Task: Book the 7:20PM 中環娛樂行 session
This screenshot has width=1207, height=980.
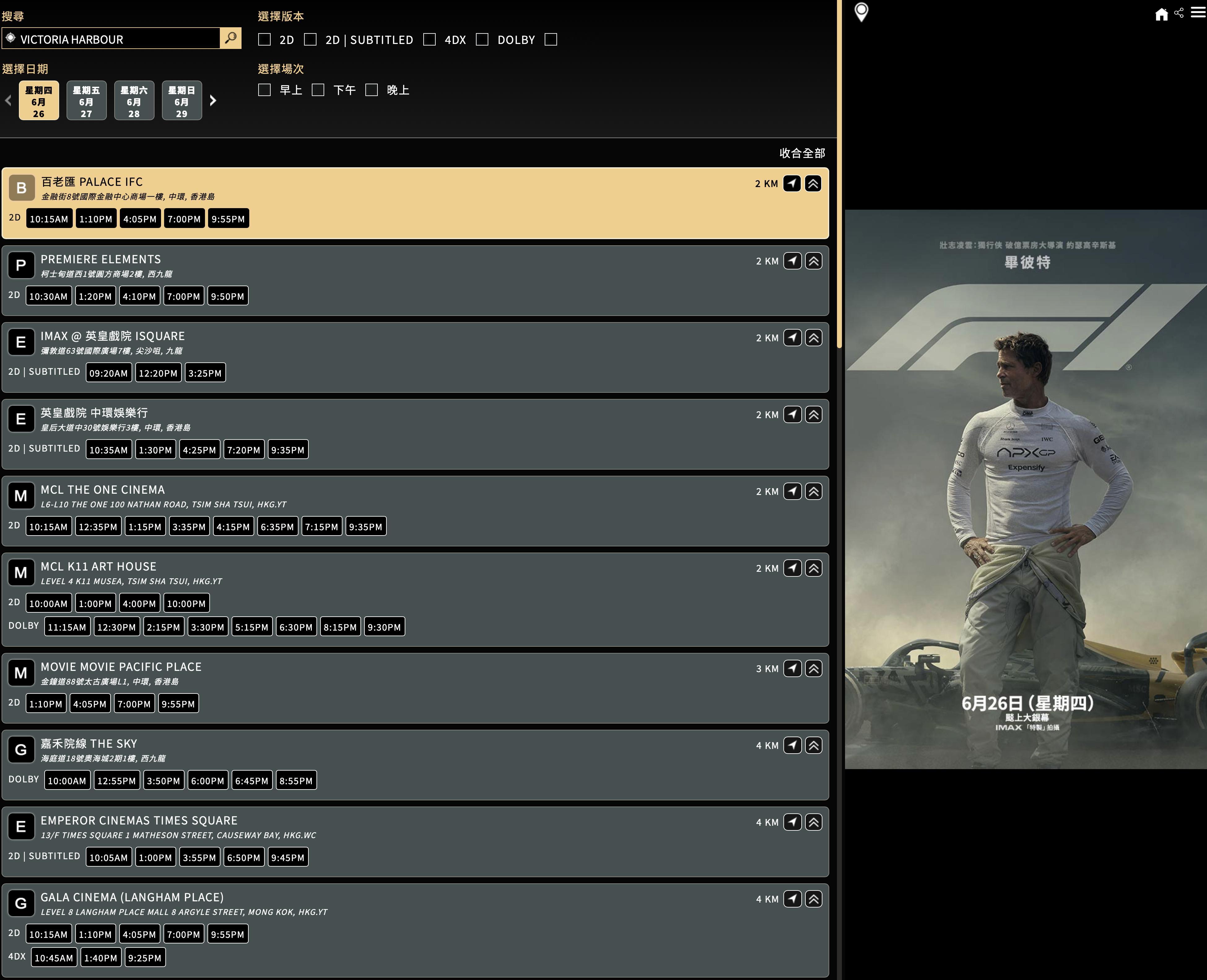Action: 244,450
